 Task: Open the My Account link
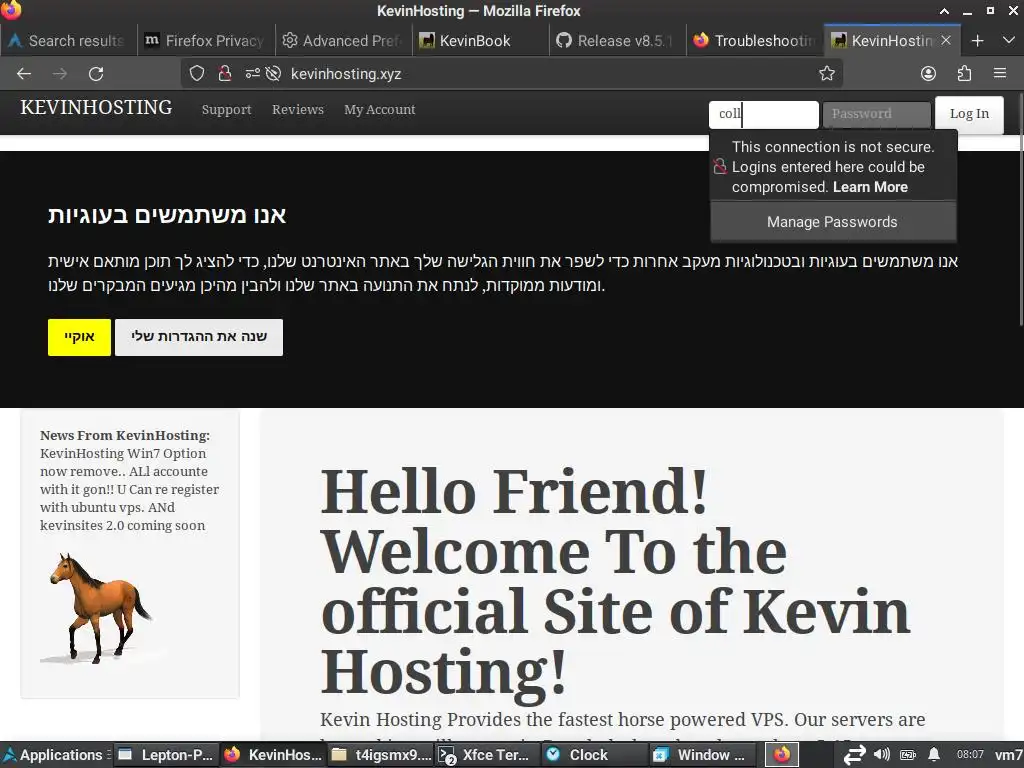point(379,110)
